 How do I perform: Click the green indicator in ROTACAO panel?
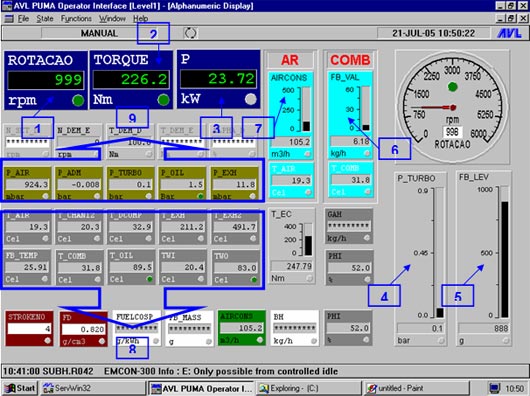click(78, 100)
